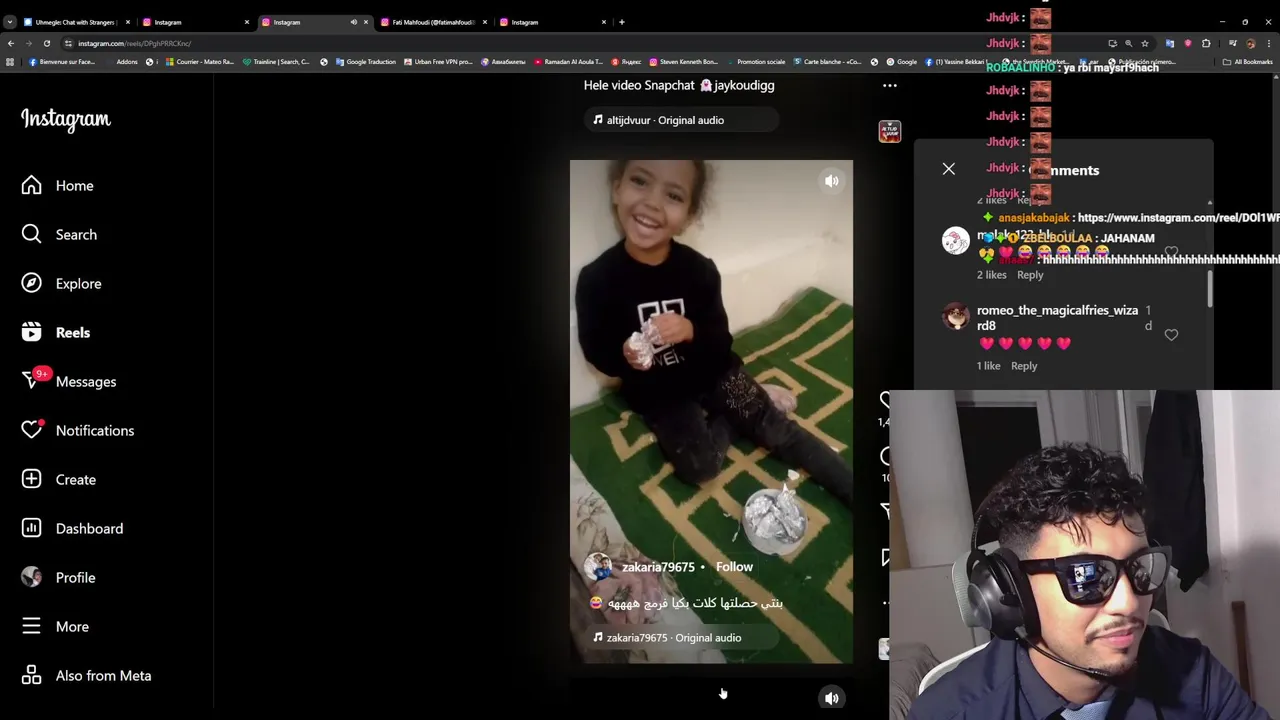
Task: Open the Ramadan Al Aoula bookmark
Action: tap(569, 62)
